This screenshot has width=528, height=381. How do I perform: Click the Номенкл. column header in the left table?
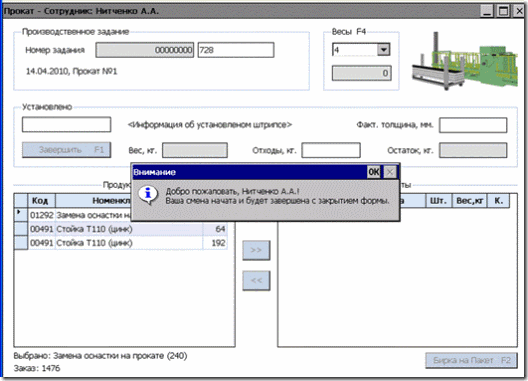coord(93,201)
